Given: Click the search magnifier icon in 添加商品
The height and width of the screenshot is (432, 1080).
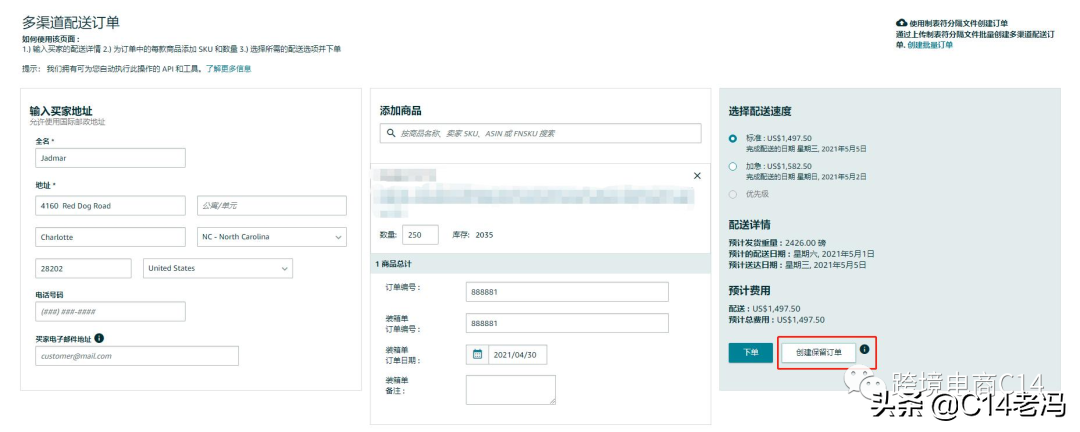Looking at the screenshot, I should (x=390, y=133).
